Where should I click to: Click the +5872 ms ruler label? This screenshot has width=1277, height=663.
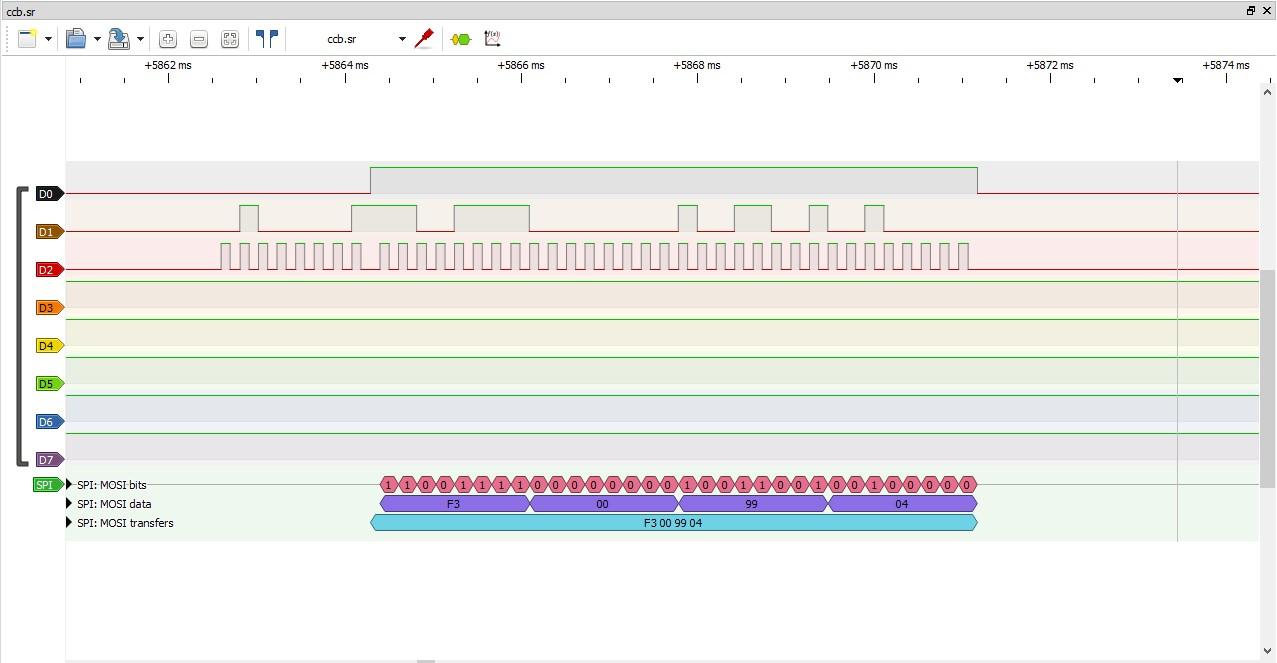coord(1050,65)
